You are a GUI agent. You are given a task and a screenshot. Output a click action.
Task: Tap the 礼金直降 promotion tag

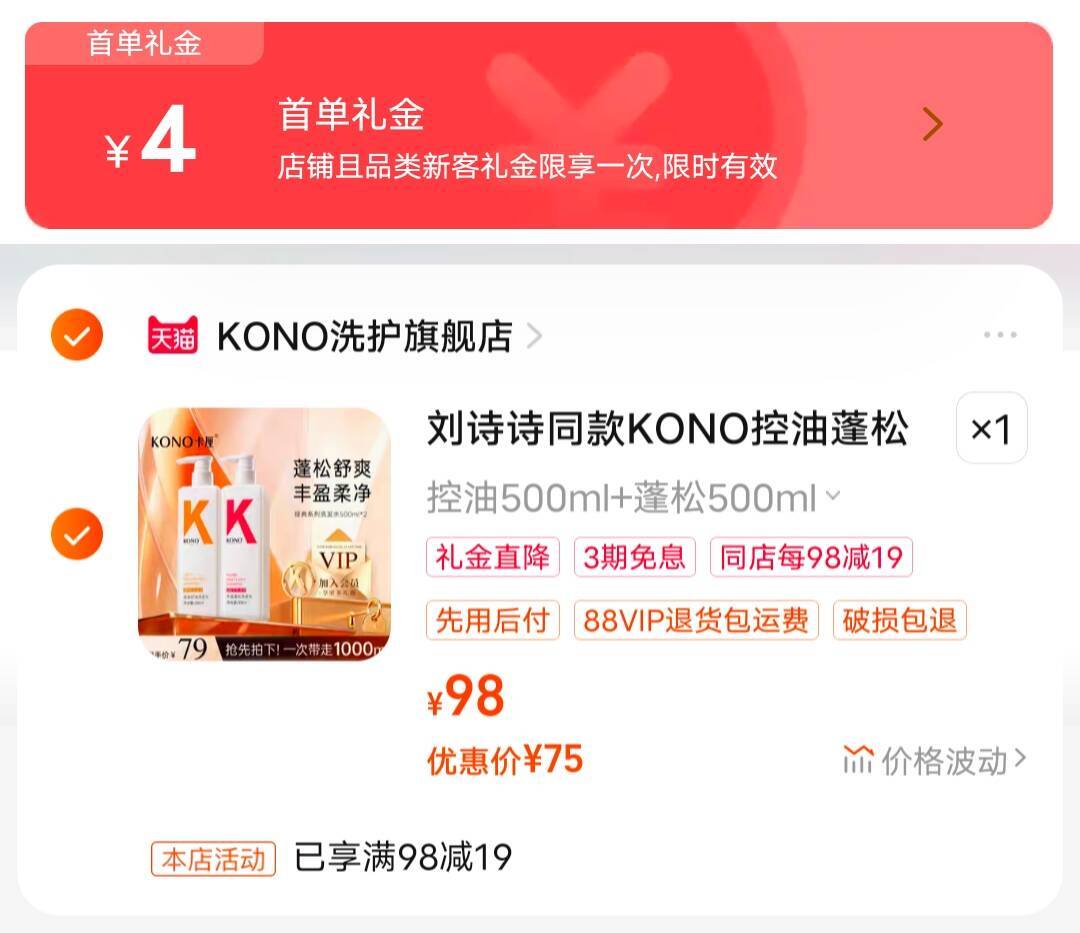[493, 557]
